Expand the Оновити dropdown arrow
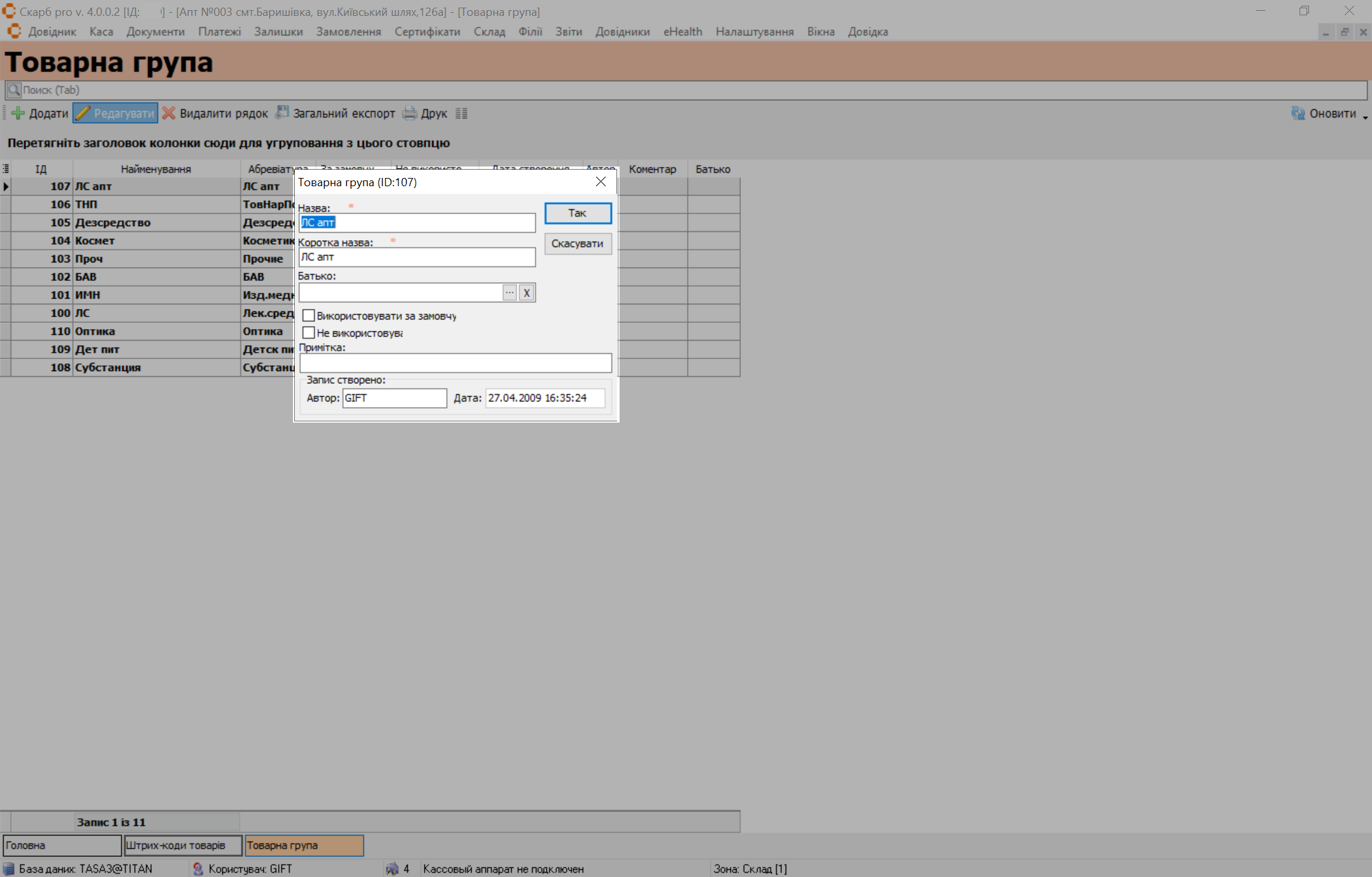 click(1364, 116)
